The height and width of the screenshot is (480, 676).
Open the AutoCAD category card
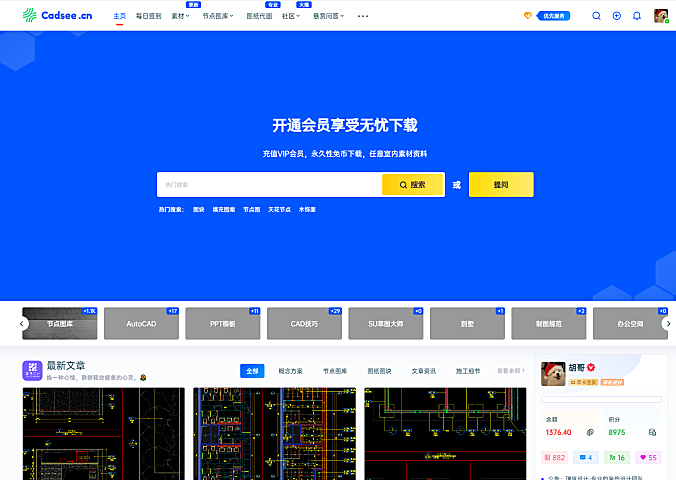click(141, 323)
